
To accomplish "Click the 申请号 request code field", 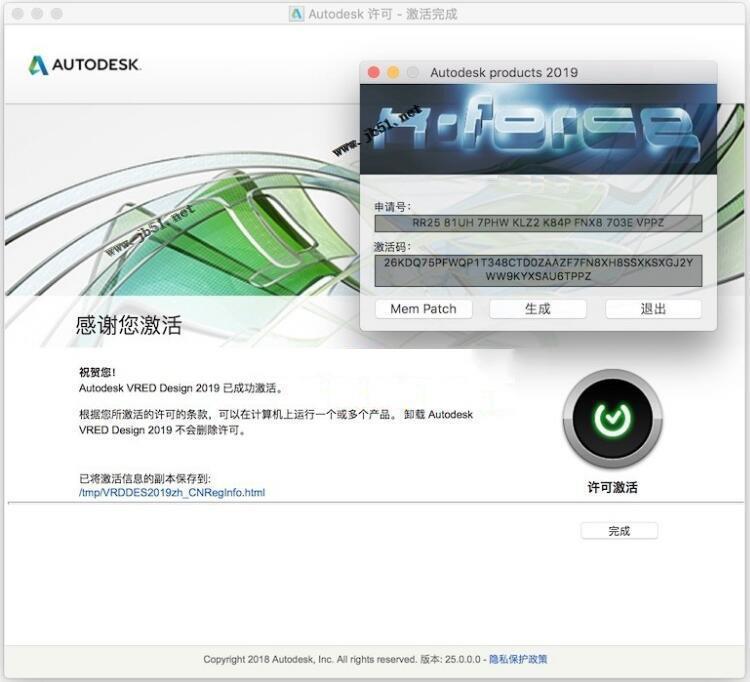I will coord(538,223).
